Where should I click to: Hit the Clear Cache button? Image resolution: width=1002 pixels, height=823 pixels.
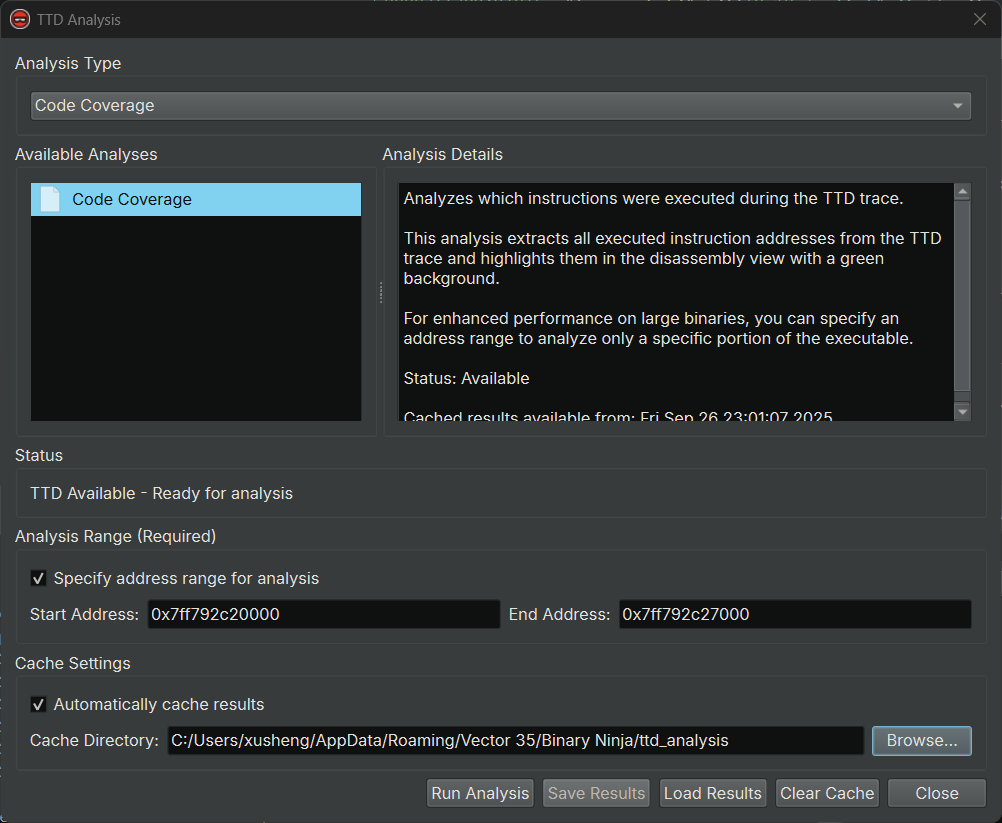coord(827,793)
